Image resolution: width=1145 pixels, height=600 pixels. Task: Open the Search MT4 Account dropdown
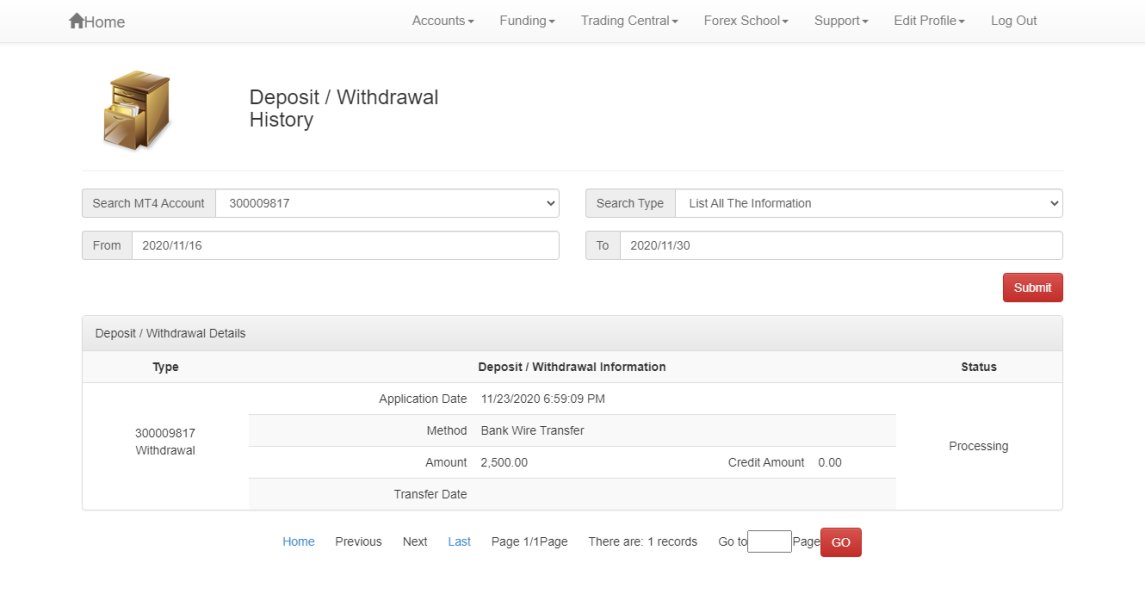coord(387,203)
